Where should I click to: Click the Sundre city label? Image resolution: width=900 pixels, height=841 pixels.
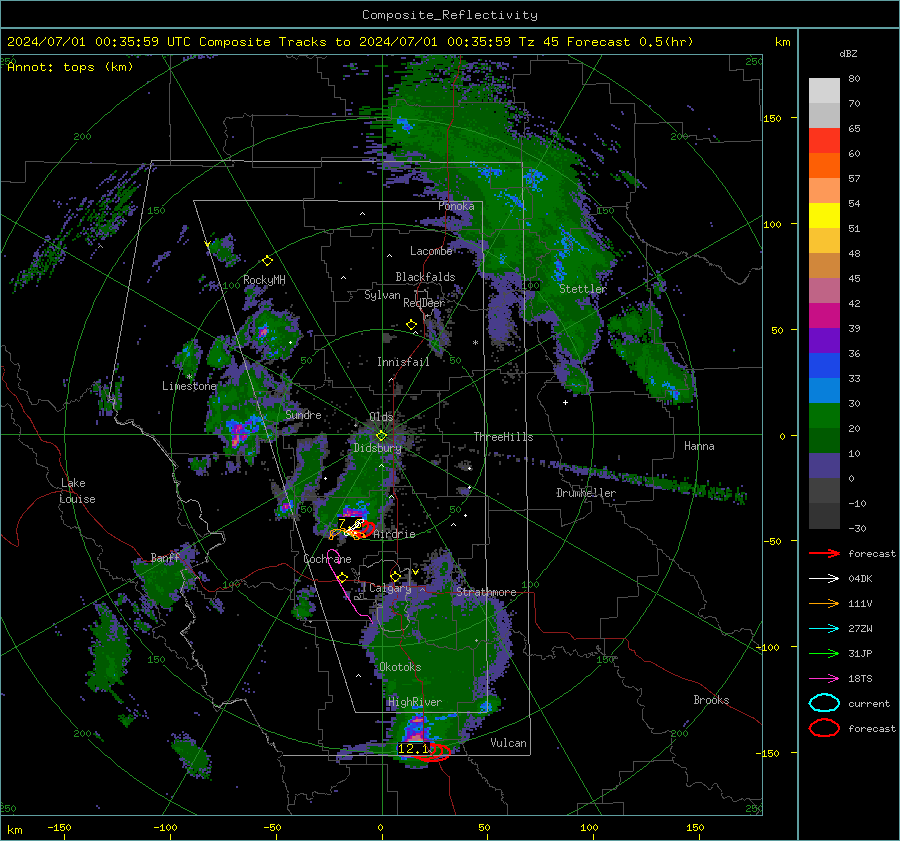[x=303, y=414]
